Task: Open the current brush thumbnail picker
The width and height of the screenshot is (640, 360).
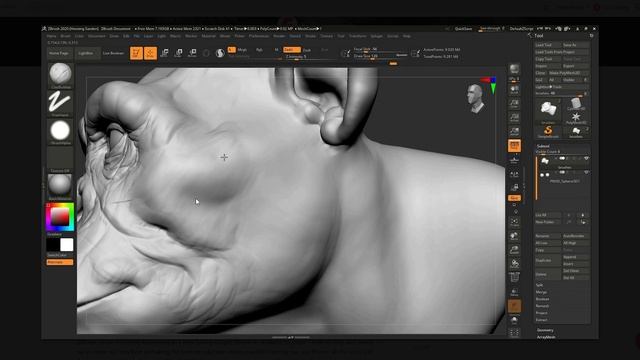Action: tap(60, 75)
